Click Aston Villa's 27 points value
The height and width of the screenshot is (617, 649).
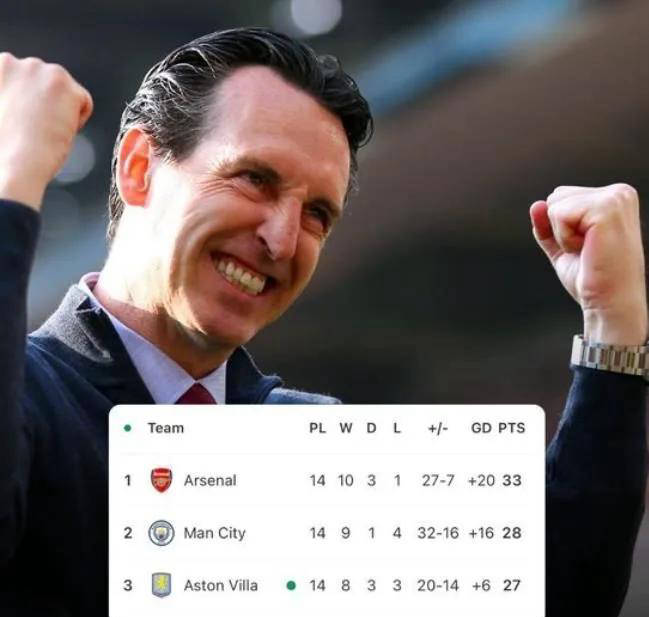[512, 586]
